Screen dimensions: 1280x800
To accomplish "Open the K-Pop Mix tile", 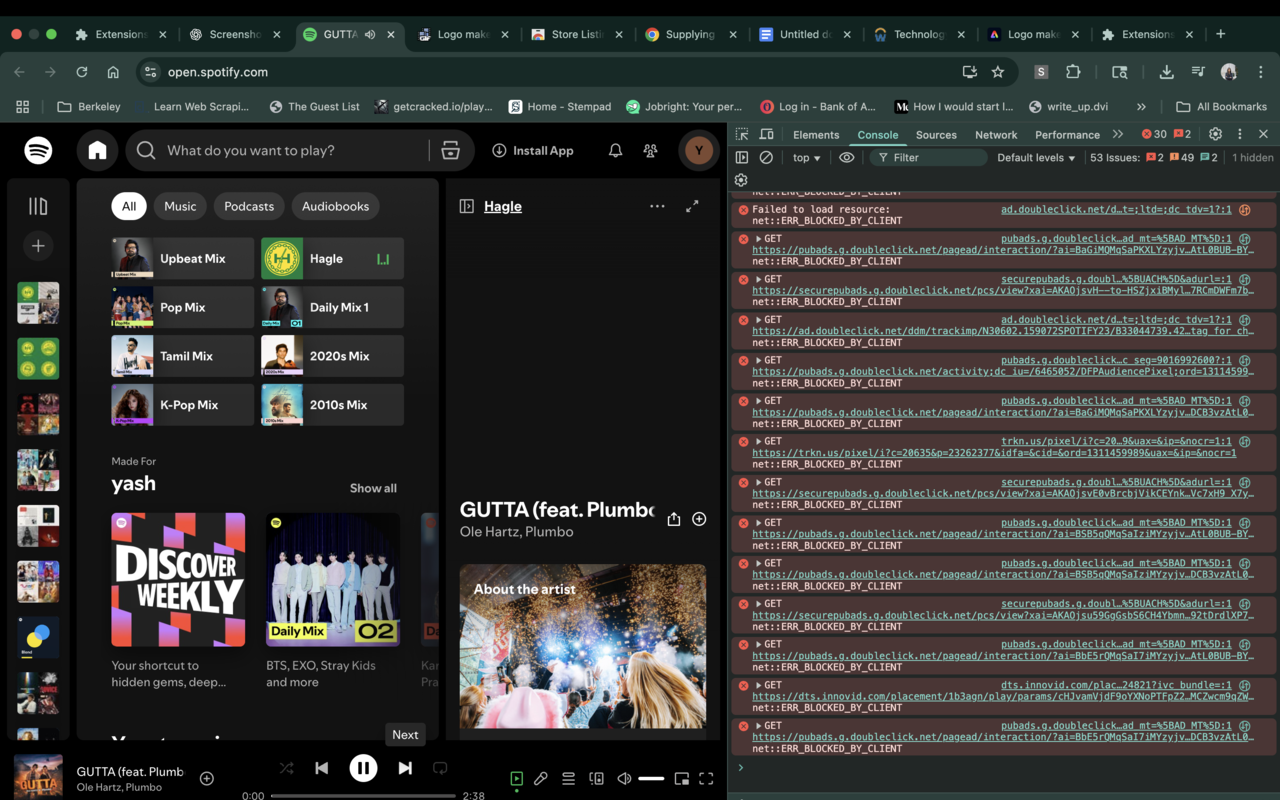I will [183, 405].
